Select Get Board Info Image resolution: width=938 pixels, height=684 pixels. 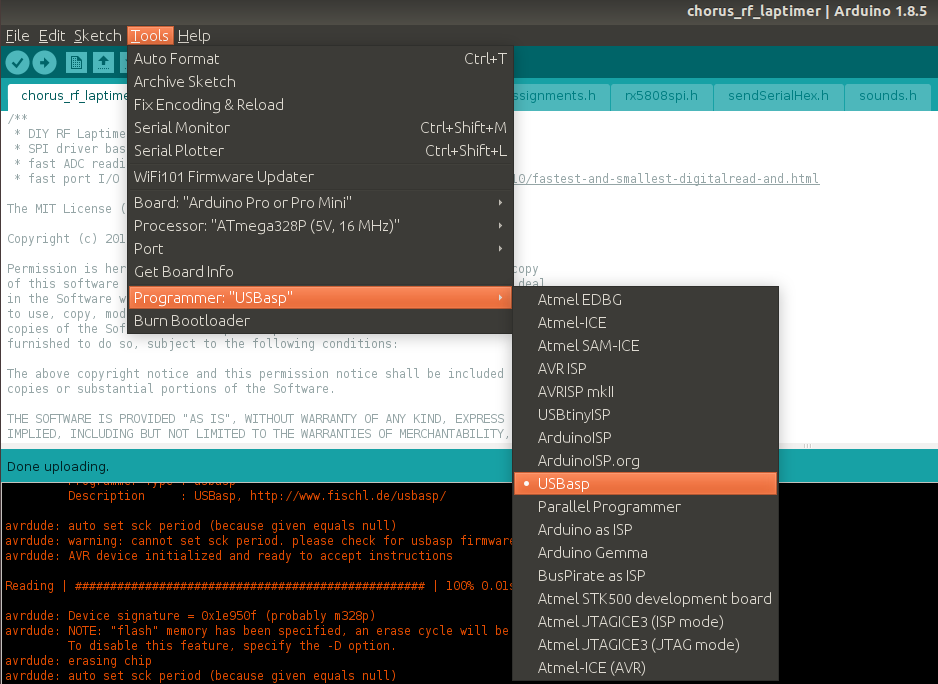point(320,272)
